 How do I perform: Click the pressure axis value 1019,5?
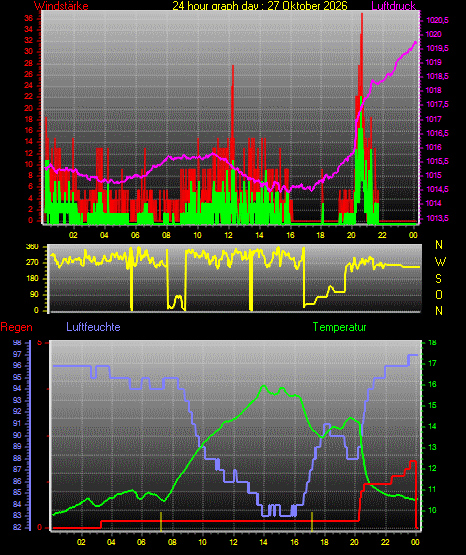pyautogui.click(x=437, y=48)
